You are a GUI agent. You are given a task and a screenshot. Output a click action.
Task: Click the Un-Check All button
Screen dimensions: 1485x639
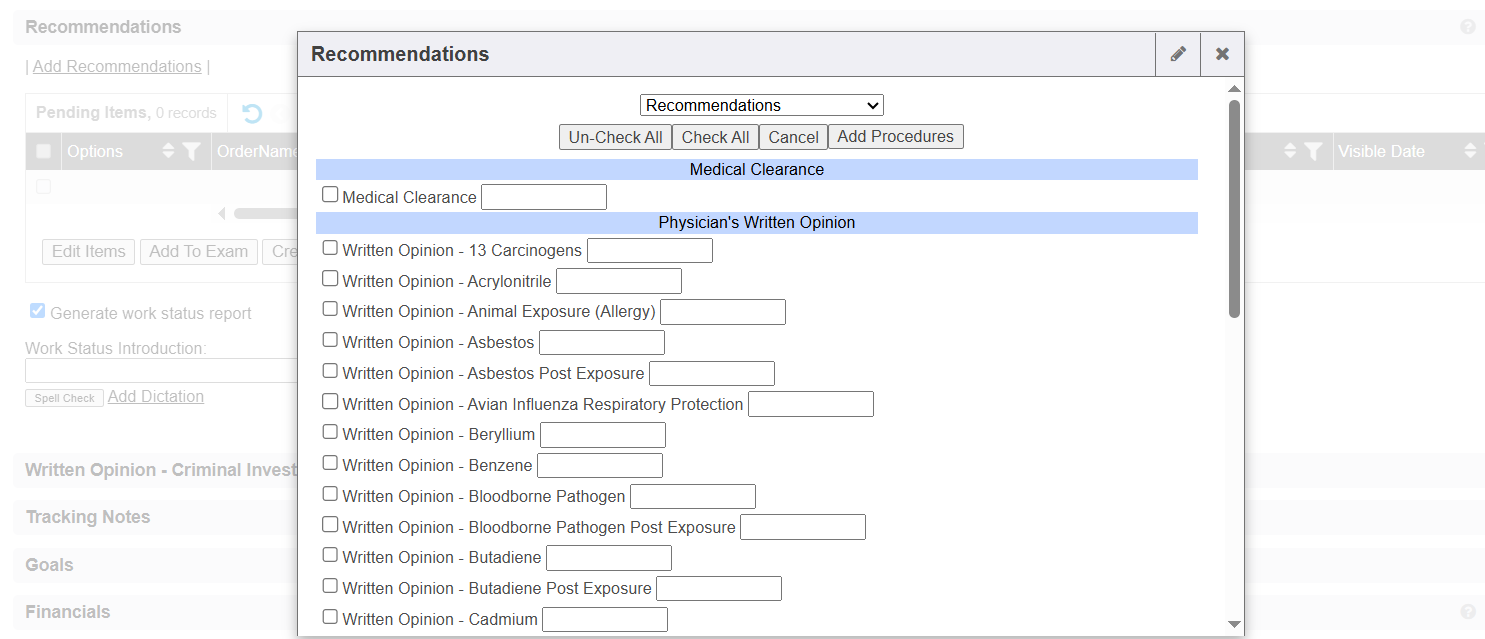click(615, 137)
